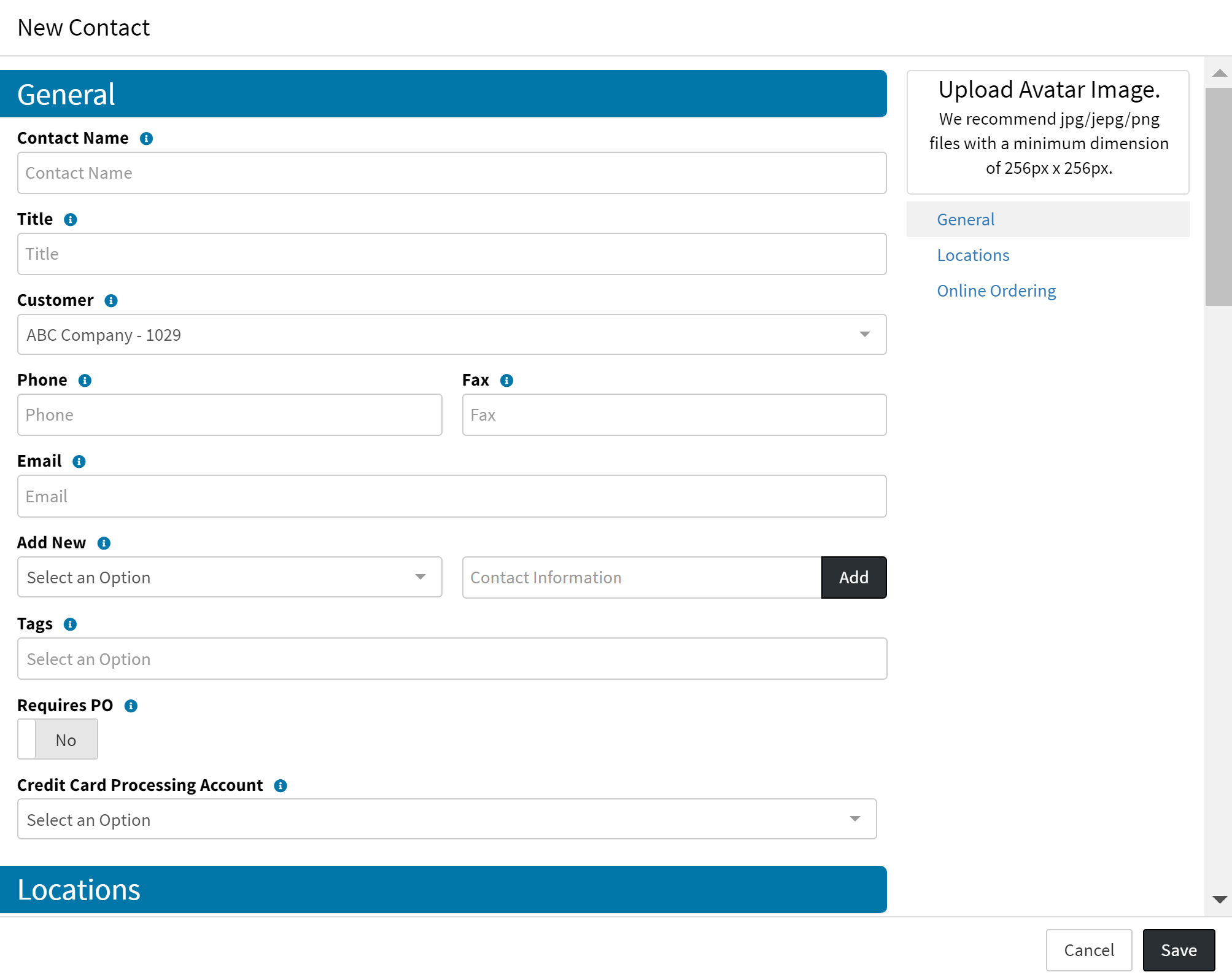The width and height of the screenshot is (1232, 980).
Task: Click the Tags info icon
Action: [71, 624]
